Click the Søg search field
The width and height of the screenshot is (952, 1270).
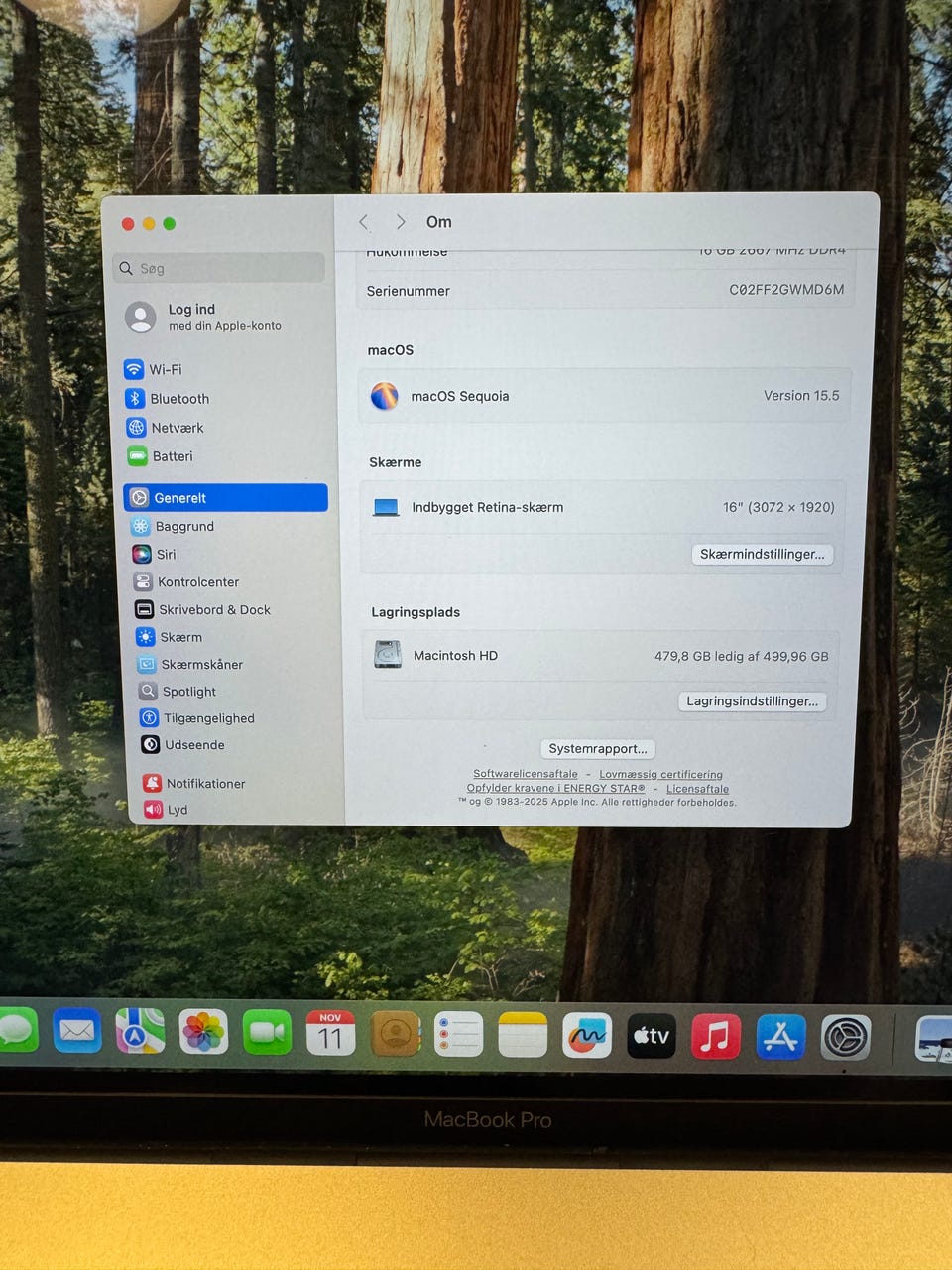[219, 268]
